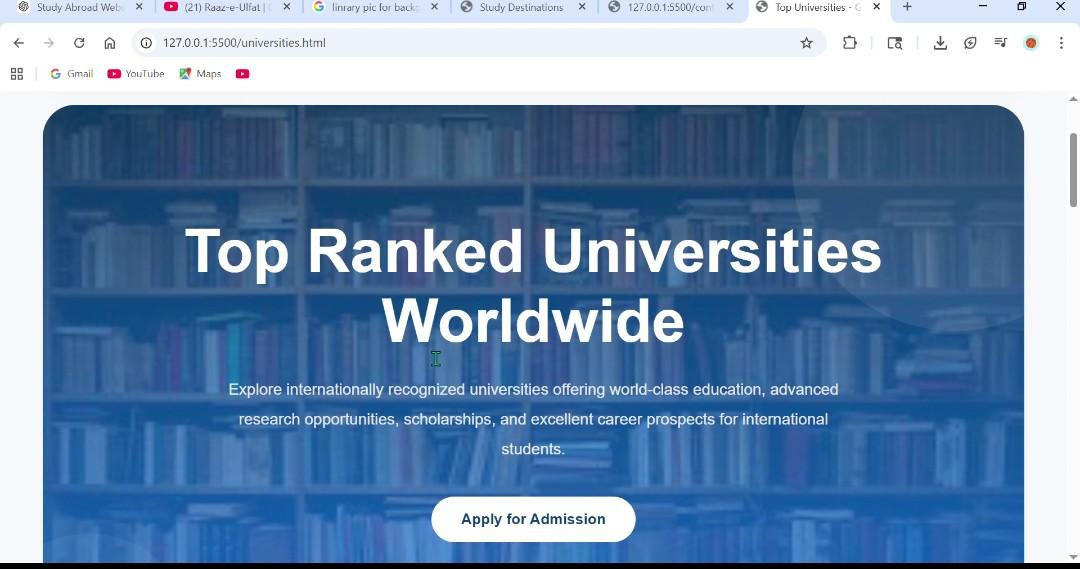Open the browser home page

point(110,43)
